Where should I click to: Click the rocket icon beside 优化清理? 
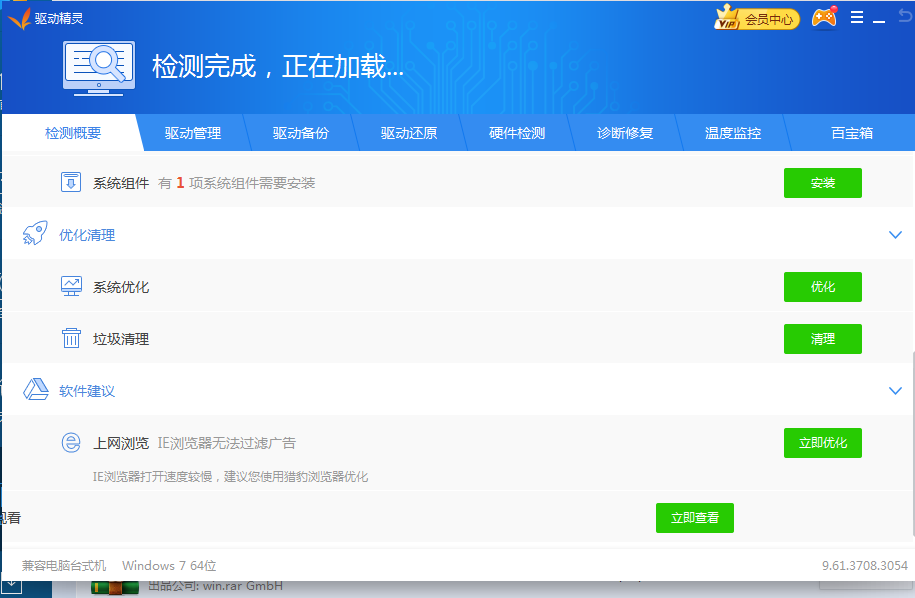(35, 235)
